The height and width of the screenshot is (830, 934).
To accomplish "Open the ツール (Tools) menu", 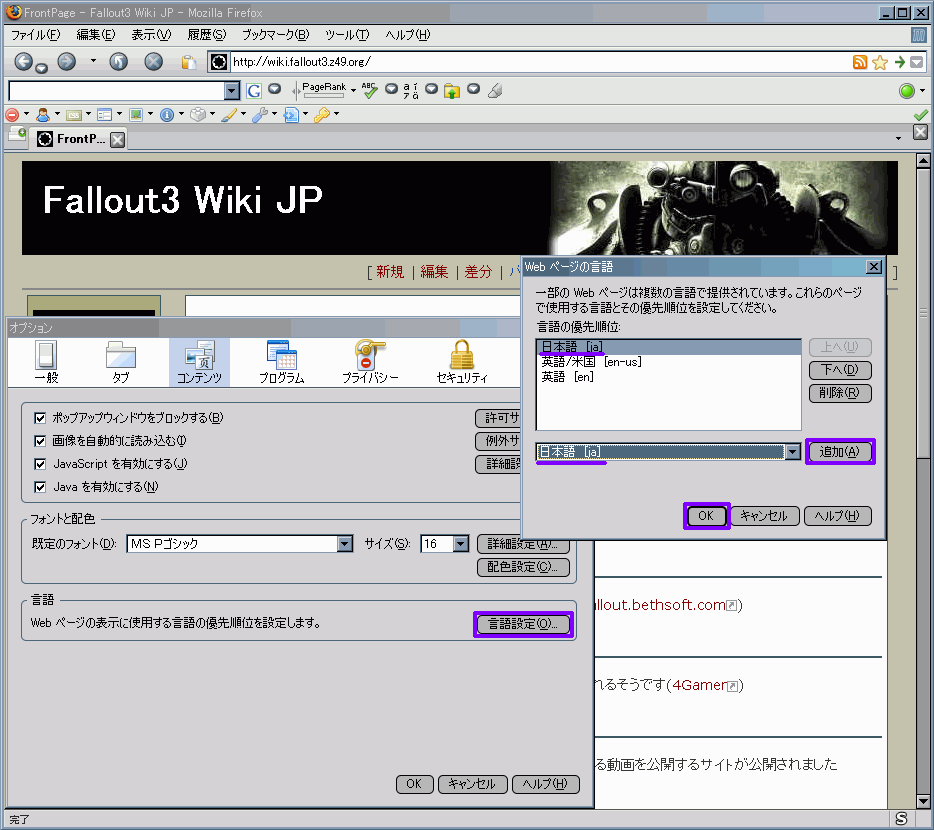I will 347,34.
